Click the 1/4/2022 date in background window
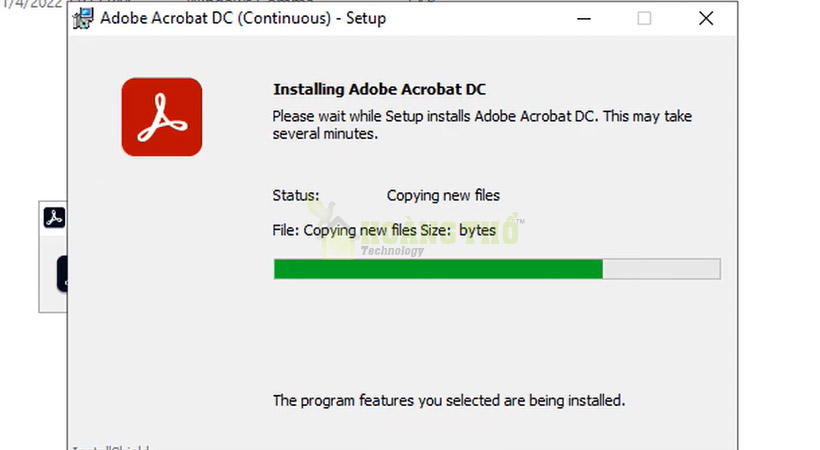 tap(31, 4)
